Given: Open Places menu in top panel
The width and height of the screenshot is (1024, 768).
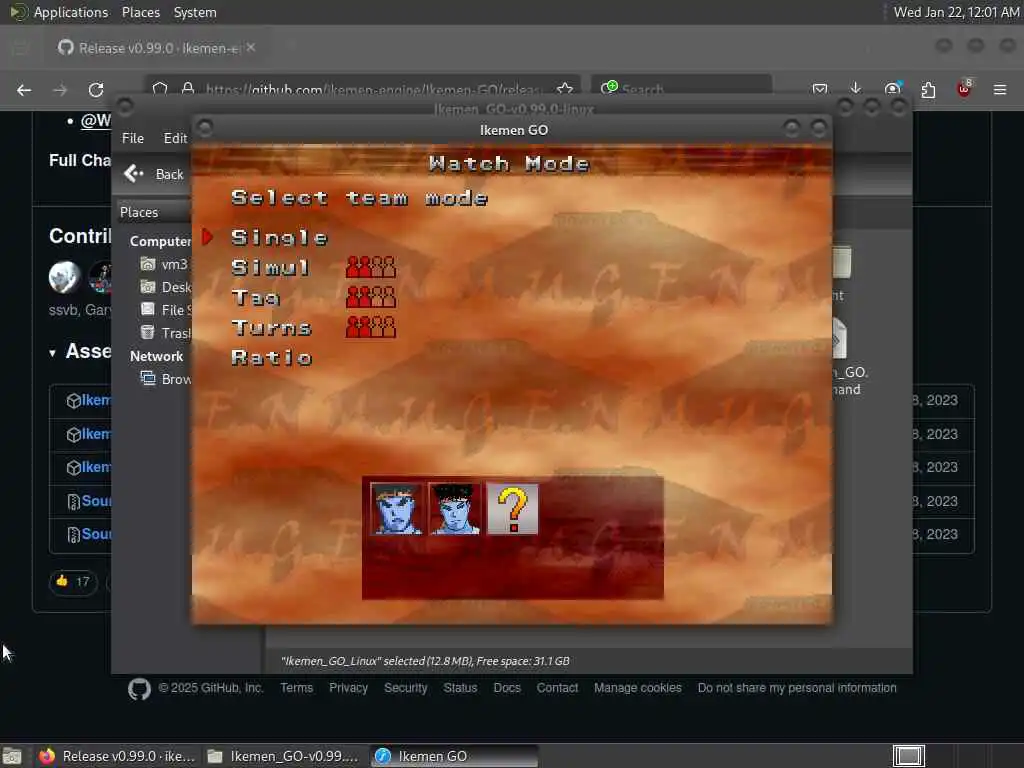Looking at the screenshot, I should point(140,12).
